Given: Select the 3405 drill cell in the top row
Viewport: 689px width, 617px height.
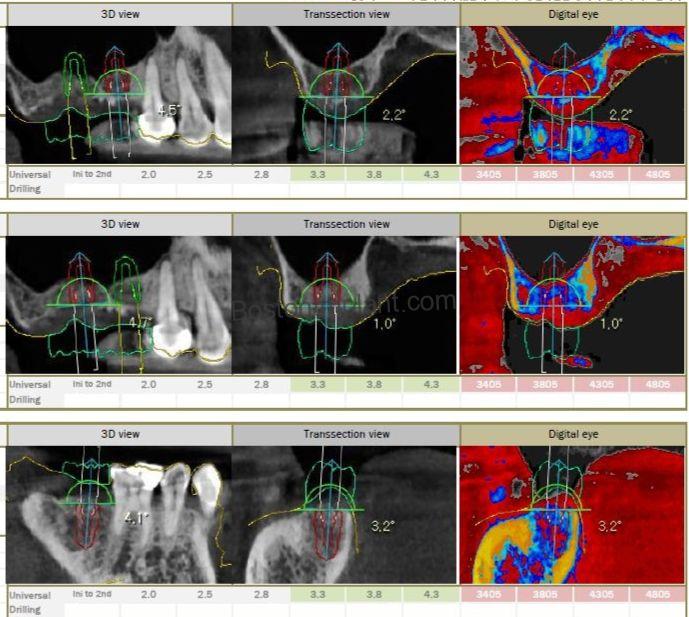Looking at the screenshot, I should (x=487, y=175).
